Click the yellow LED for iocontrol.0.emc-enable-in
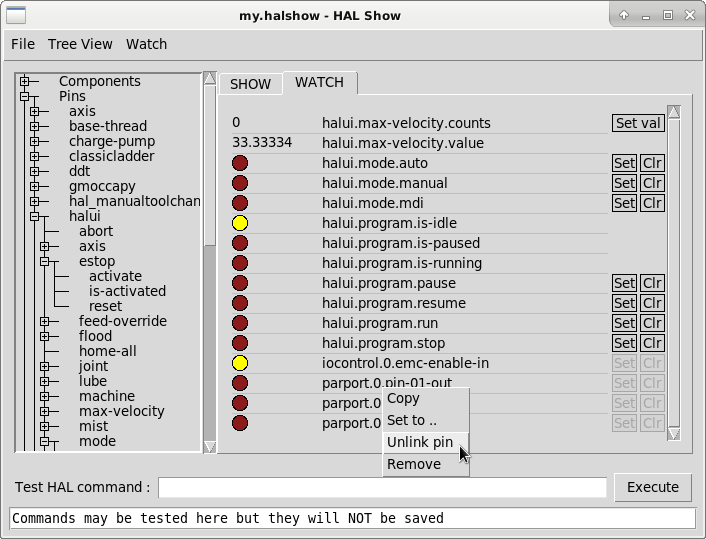The image size is (706, 539). pos(240,363)
